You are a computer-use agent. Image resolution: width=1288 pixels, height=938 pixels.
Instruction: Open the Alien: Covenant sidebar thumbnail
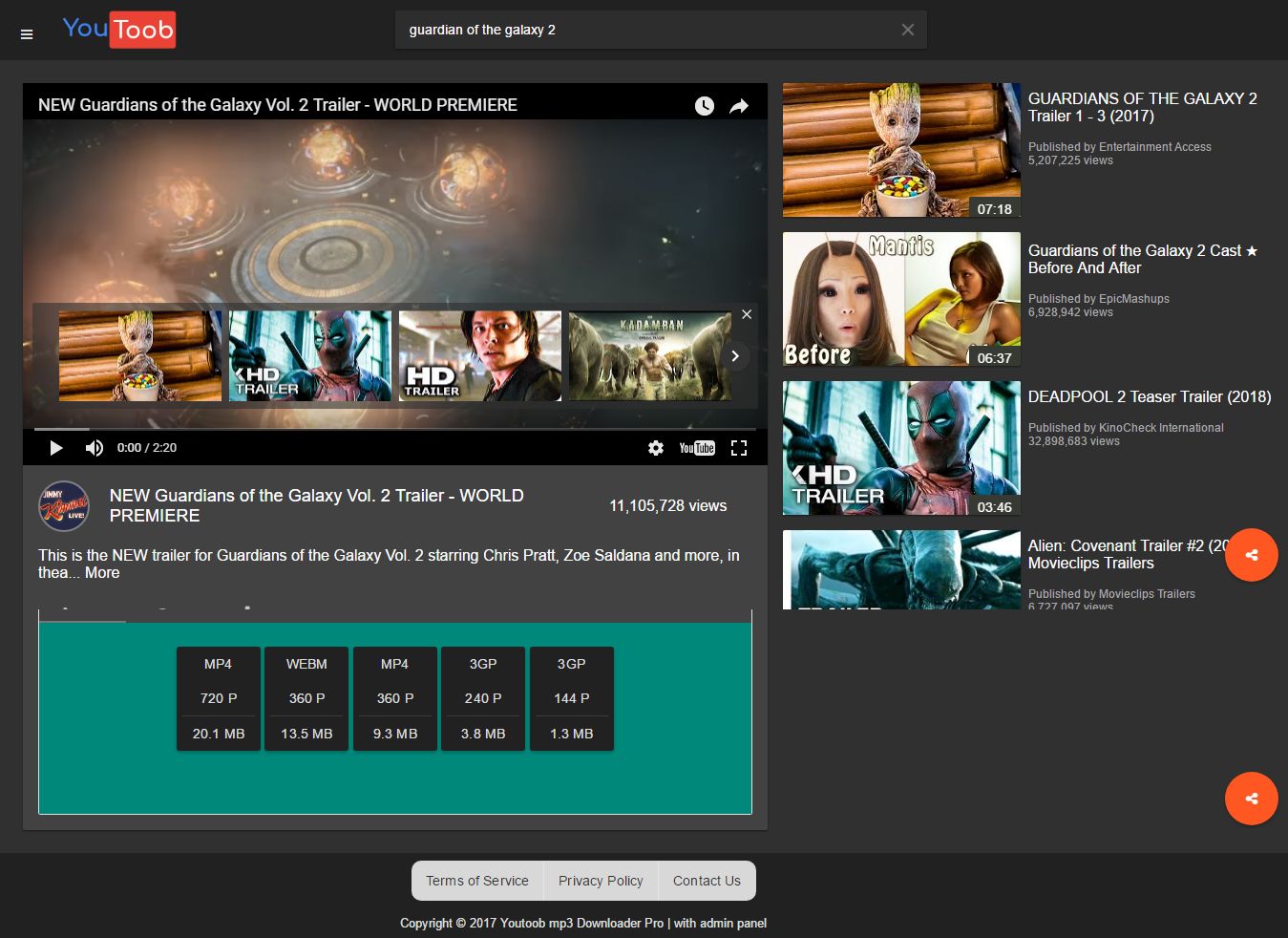pyautogui.click(x=901, y=570)
